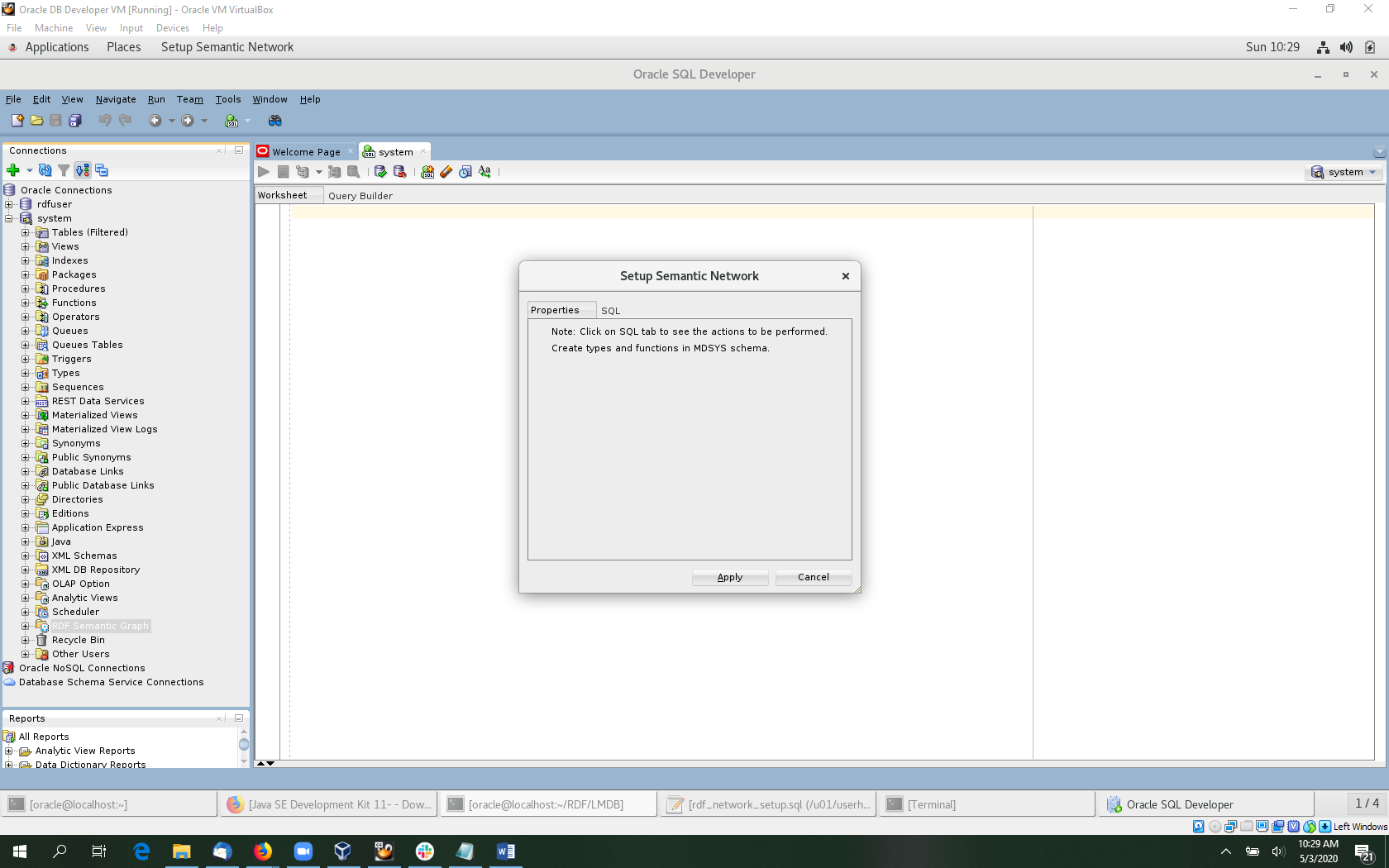Clear the worksheet with the eraser icon
1389x868 pixels.
pyautogui.click(x=446, y=171)
